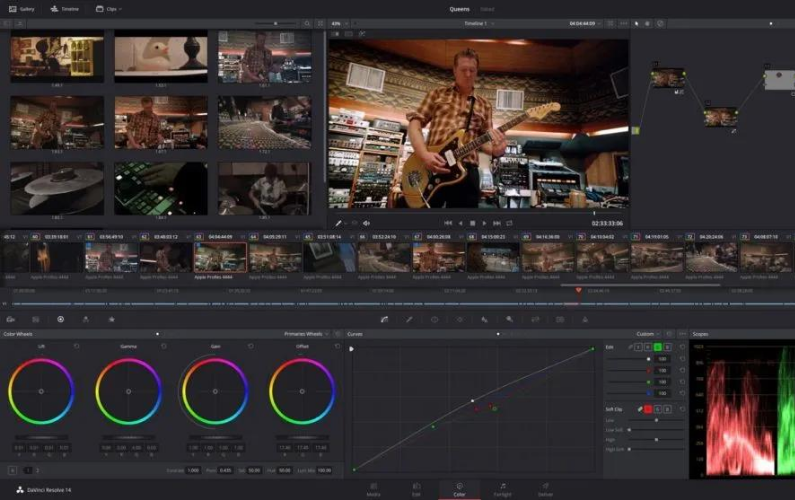Enable the green channel in Edit curves
The image size is (795, 500).
(x=658, y=346)
